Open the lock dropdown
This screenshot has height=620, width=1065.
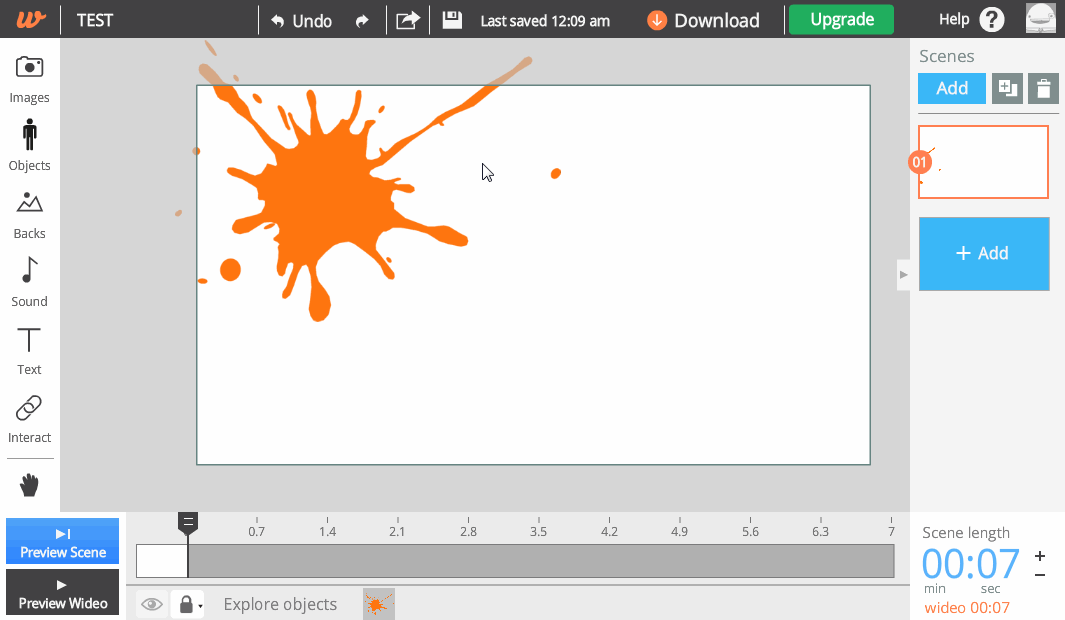[x=189, y=604]
